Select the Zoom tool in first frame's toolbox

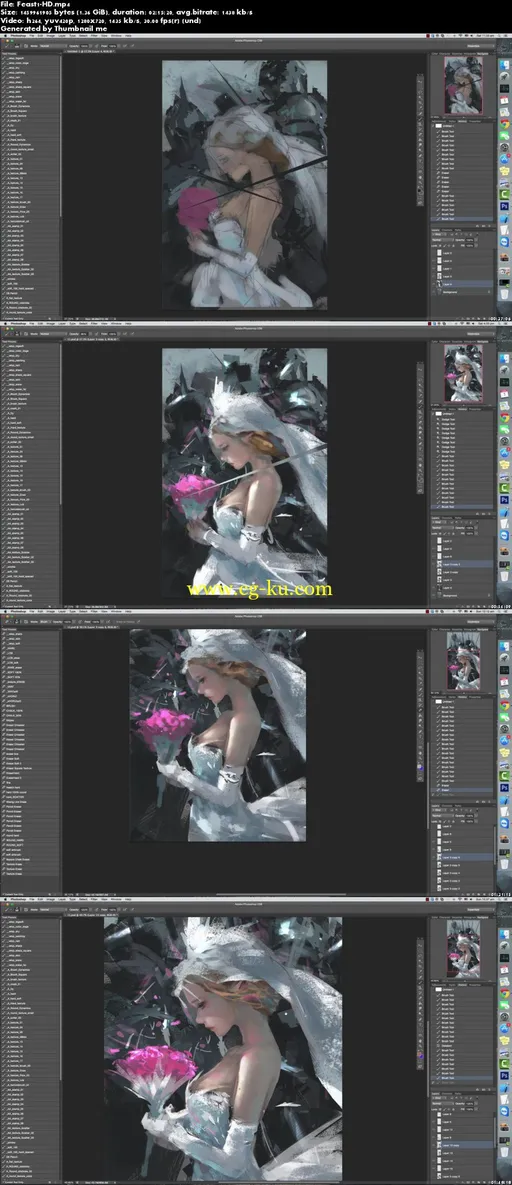pos(420,182)
